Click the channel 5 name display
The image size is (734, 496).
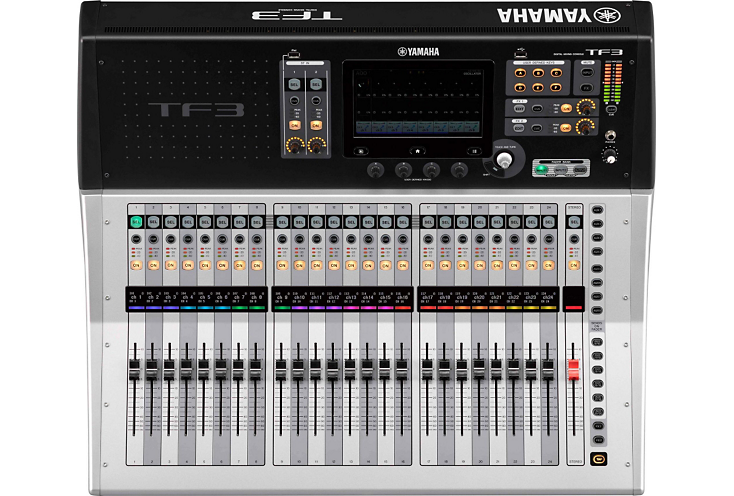coord(204,297)
